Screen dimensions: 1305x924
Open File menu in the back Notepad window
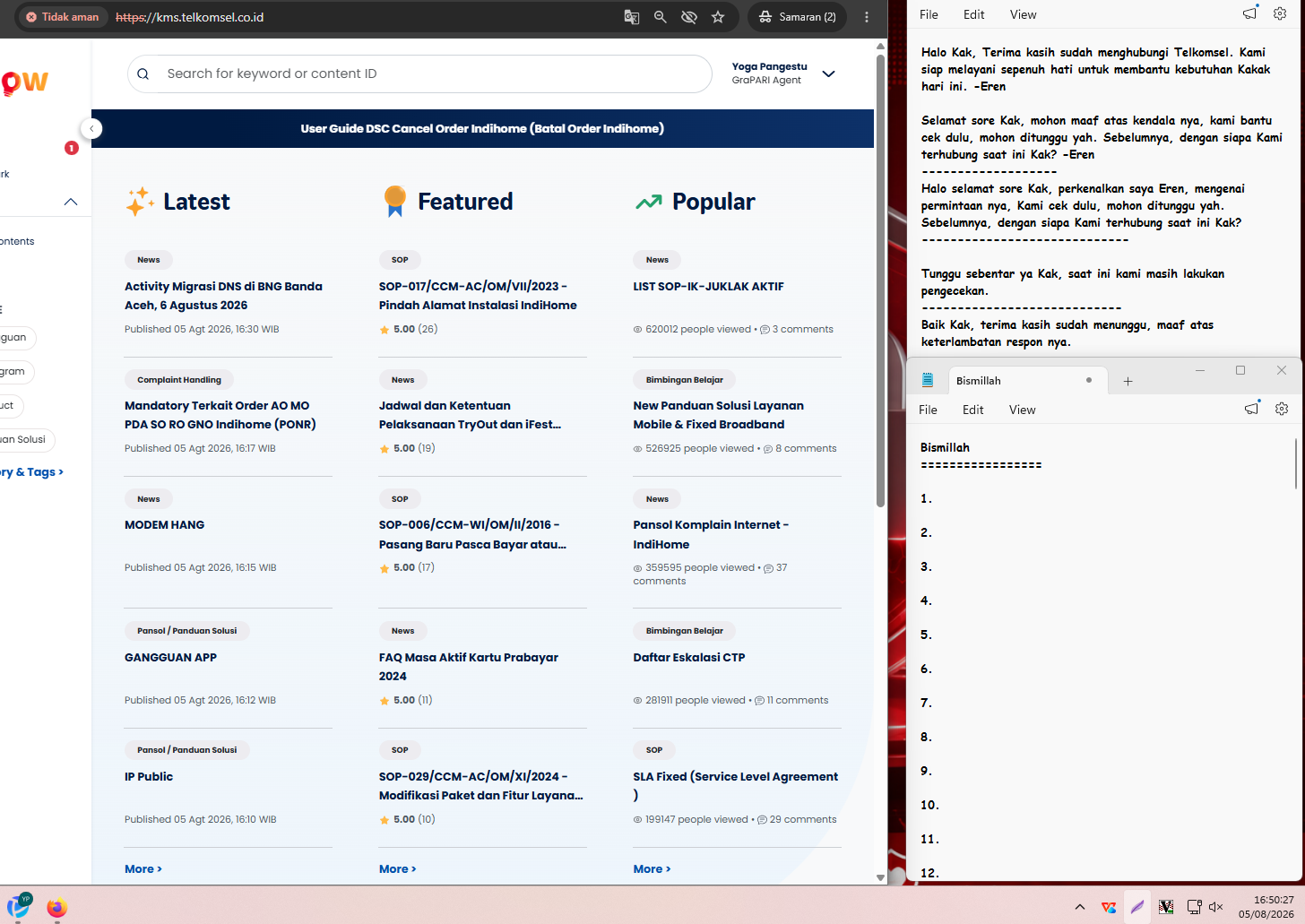pos(929,14)
